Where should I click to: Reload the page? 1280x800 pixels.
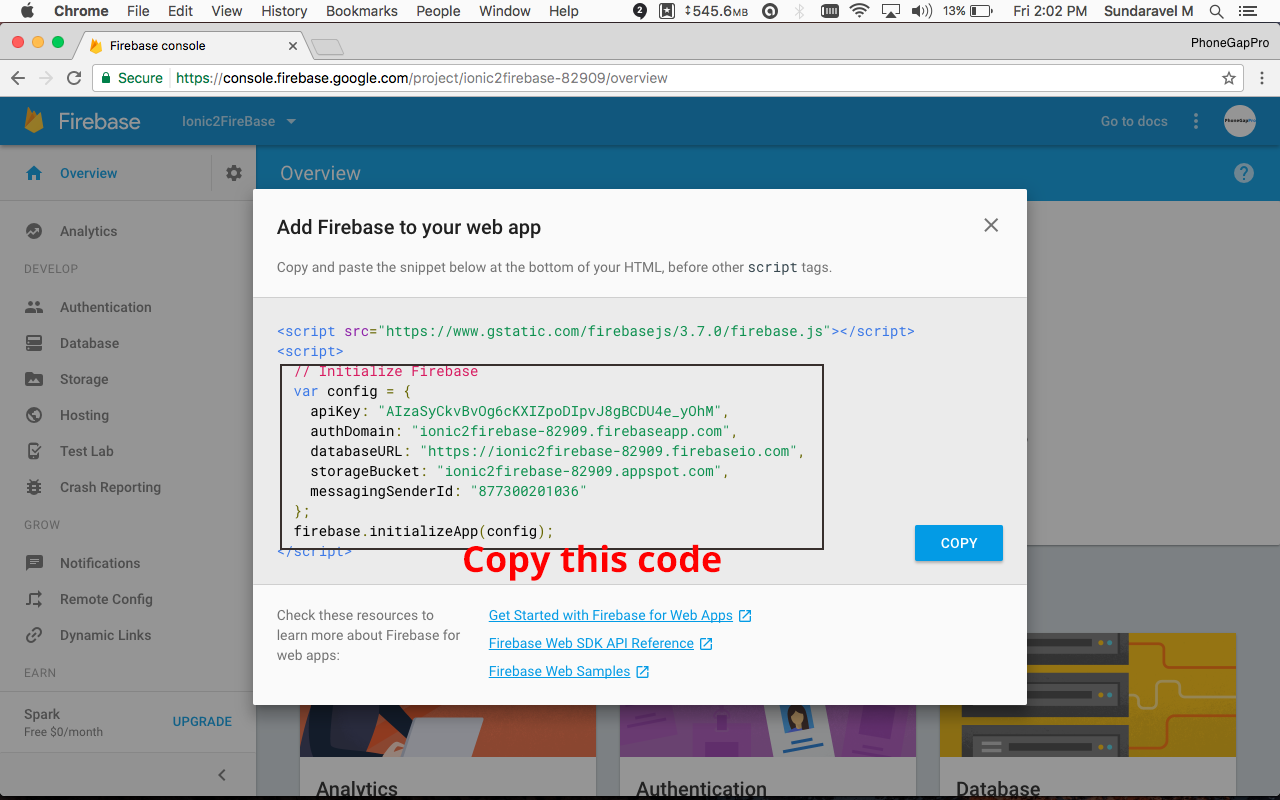pyautogui.click(x=74, y=78)
